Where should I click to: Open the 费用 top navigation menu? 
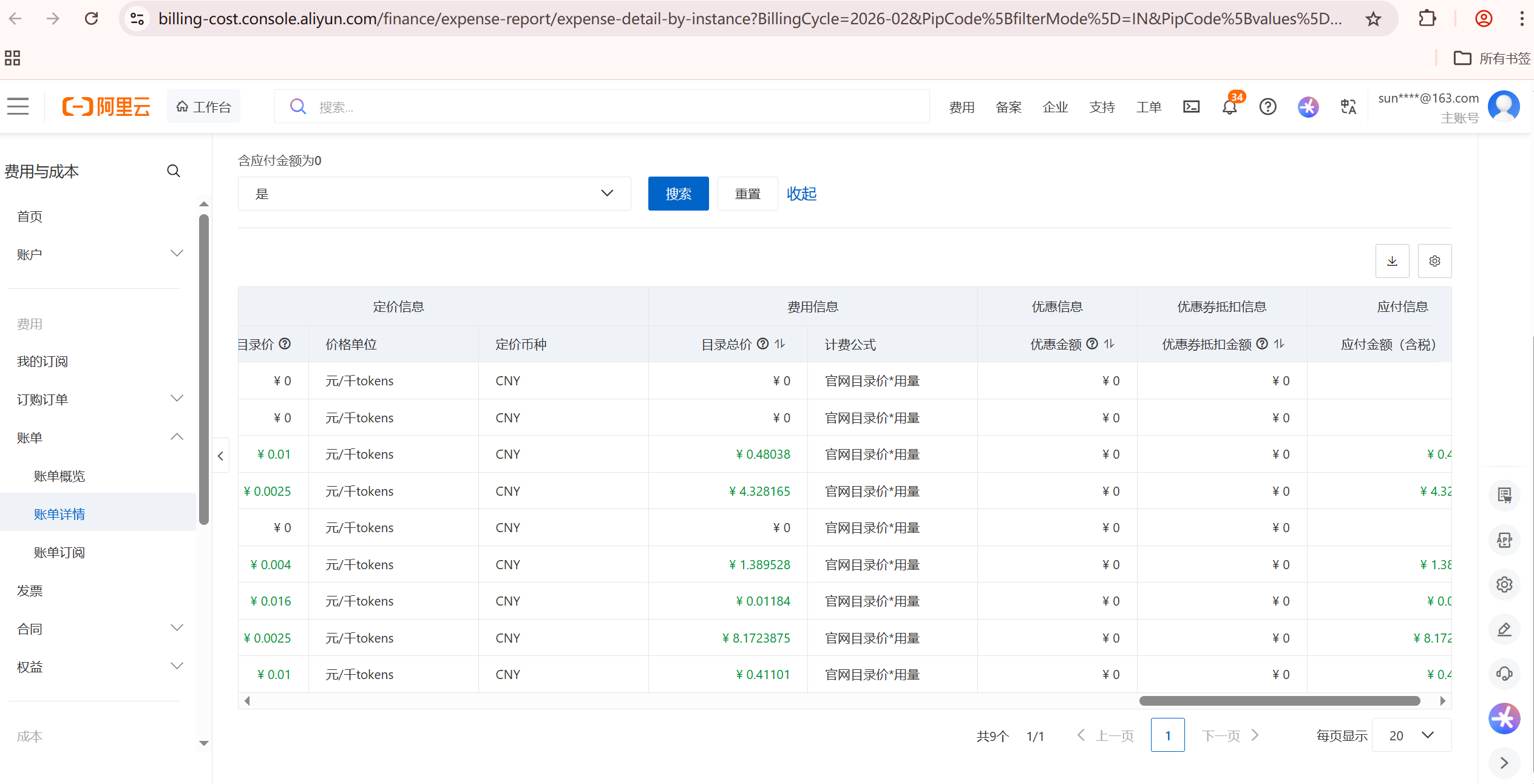tap(962, 107)
